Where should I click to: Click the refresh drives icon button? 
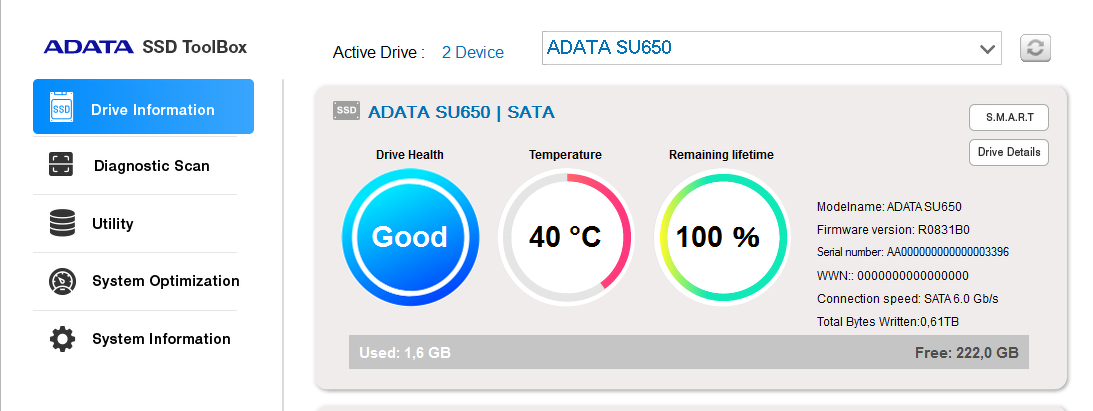(1035, 49)
